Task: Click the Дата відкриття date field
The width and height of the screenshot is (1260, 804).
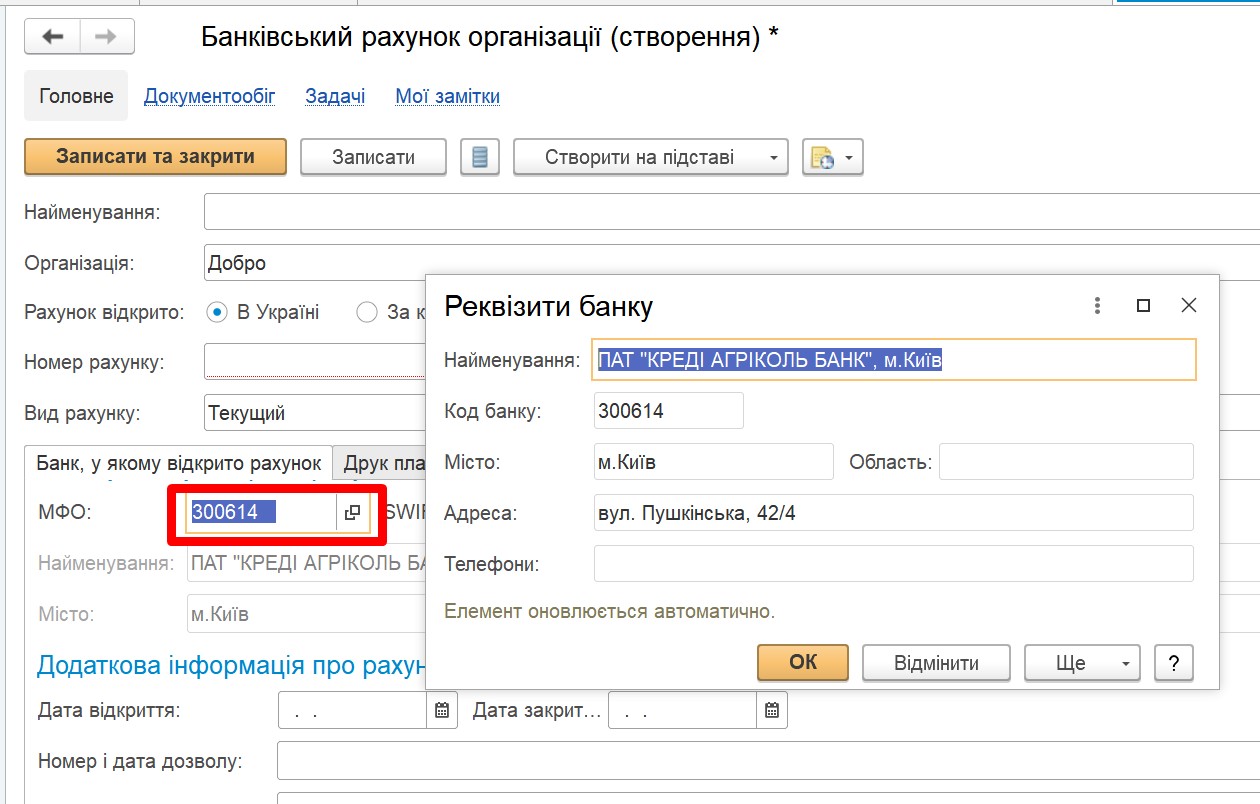Action: [x=353, y=711]
